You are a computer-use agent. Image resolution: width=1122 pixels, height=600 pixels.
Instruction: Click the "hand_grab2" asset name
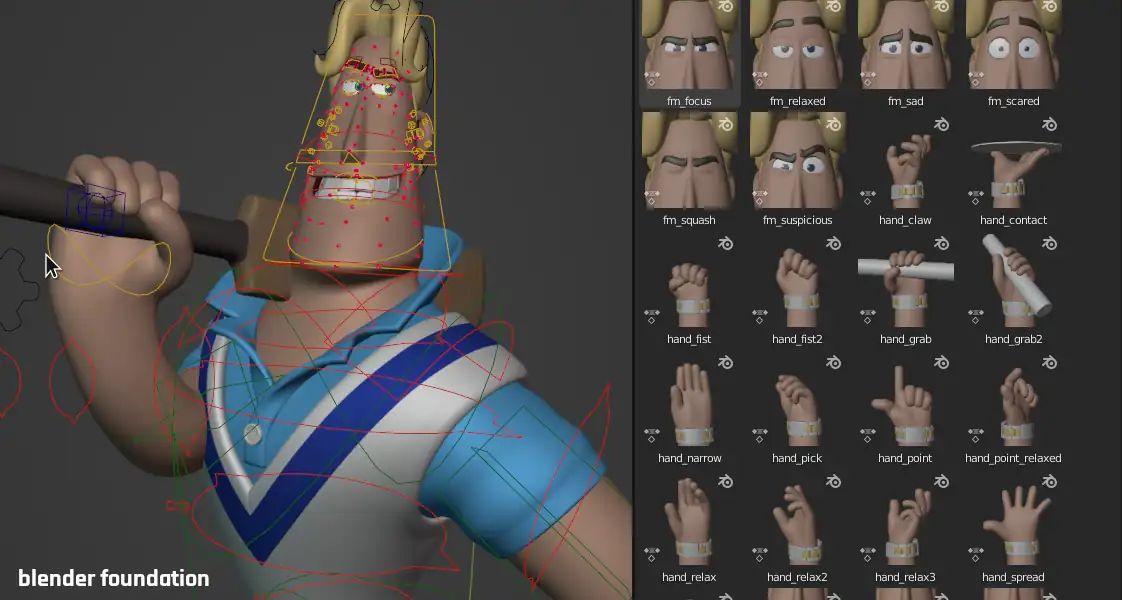[1013, 339]
